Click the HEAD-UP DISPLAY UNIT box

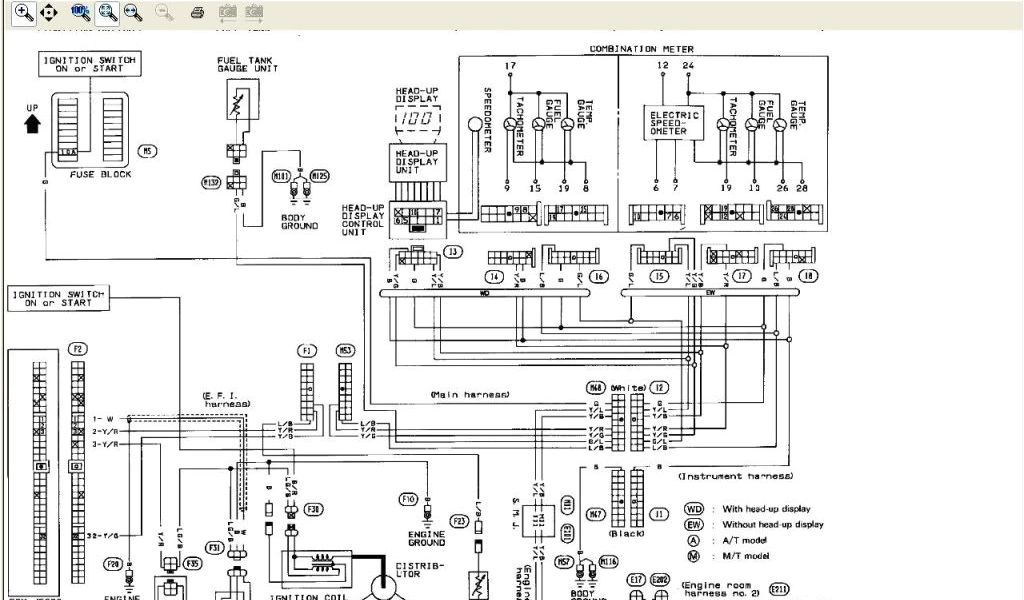pyautogui.click(x=416, y=160)
